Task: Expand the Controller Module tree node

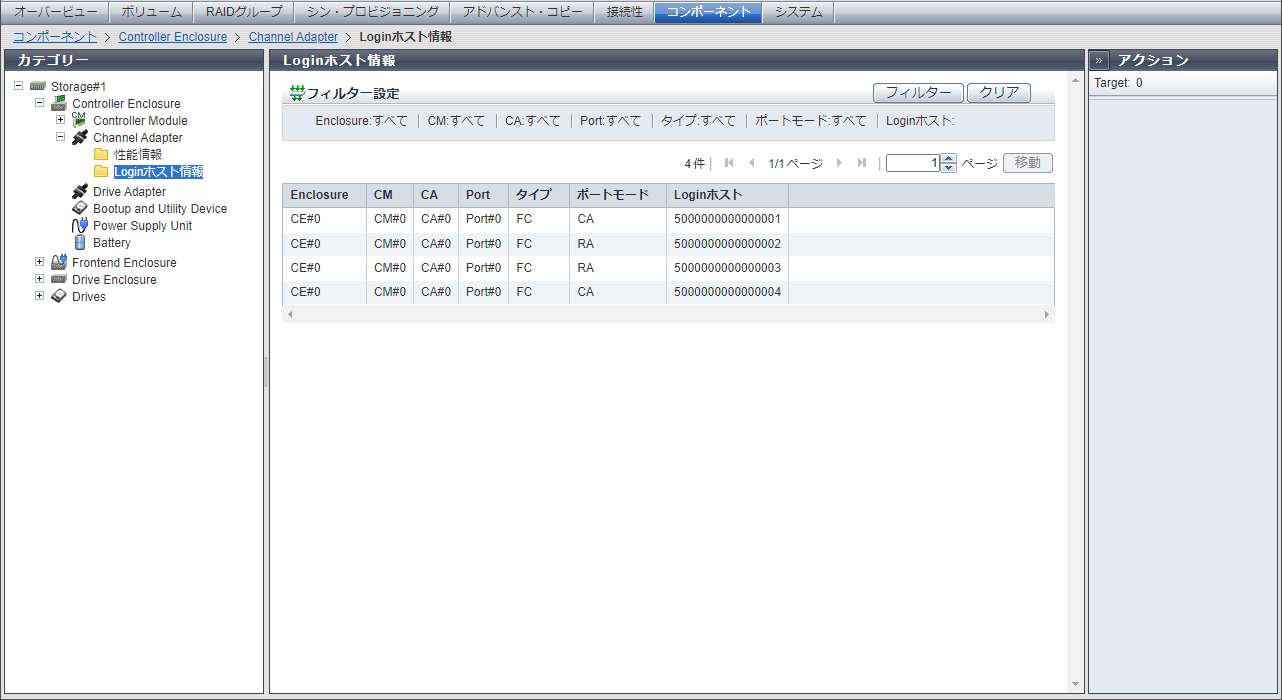Action: [x=60, y=120]
